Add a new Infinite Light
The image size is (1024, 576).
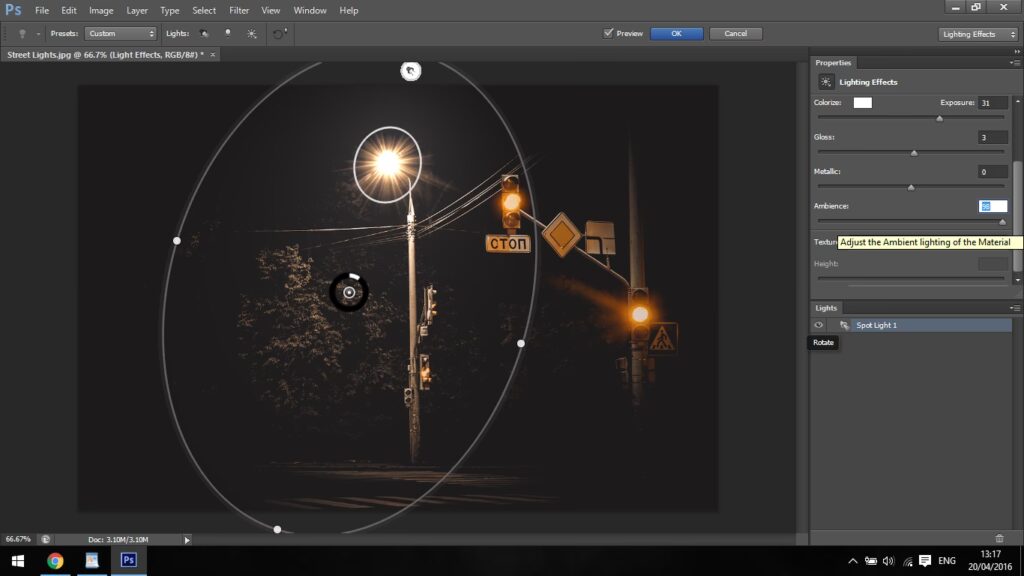point(251,33)
